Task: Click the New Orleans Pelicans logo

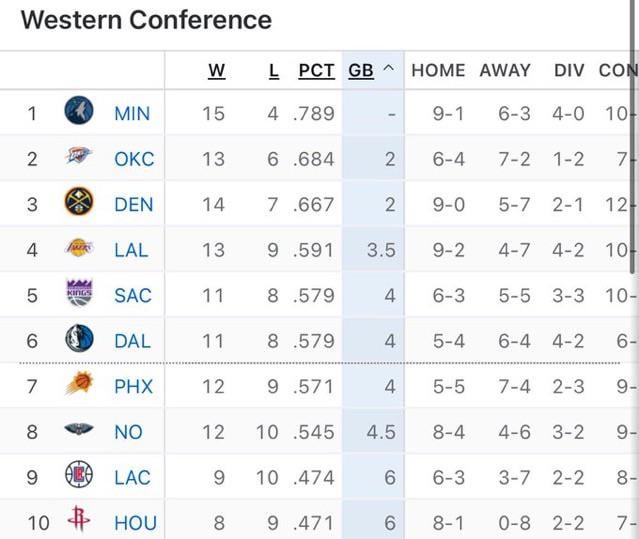Action: 79,431
